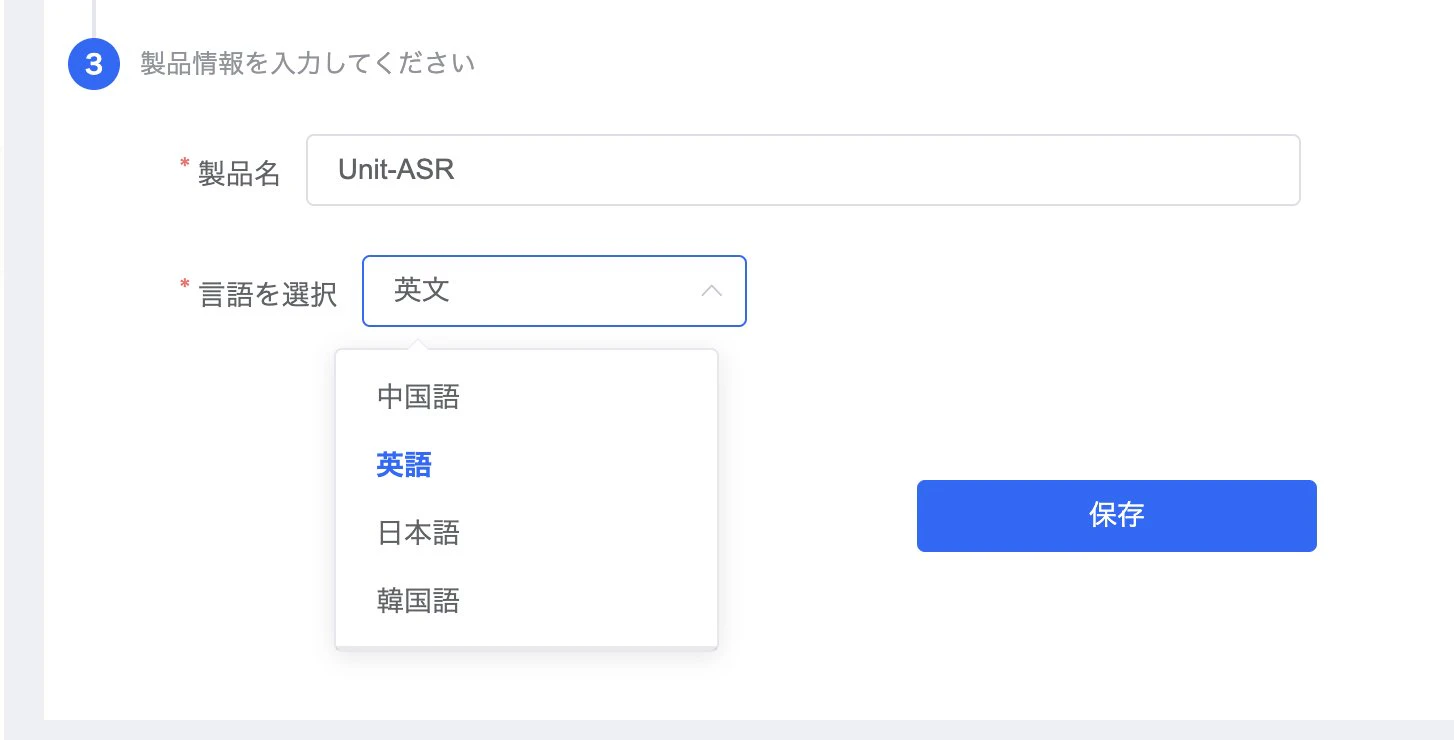Click the small pointer tip atop the dropdown list
Viewport: 1454px width, 740px height.
point(420,344)
